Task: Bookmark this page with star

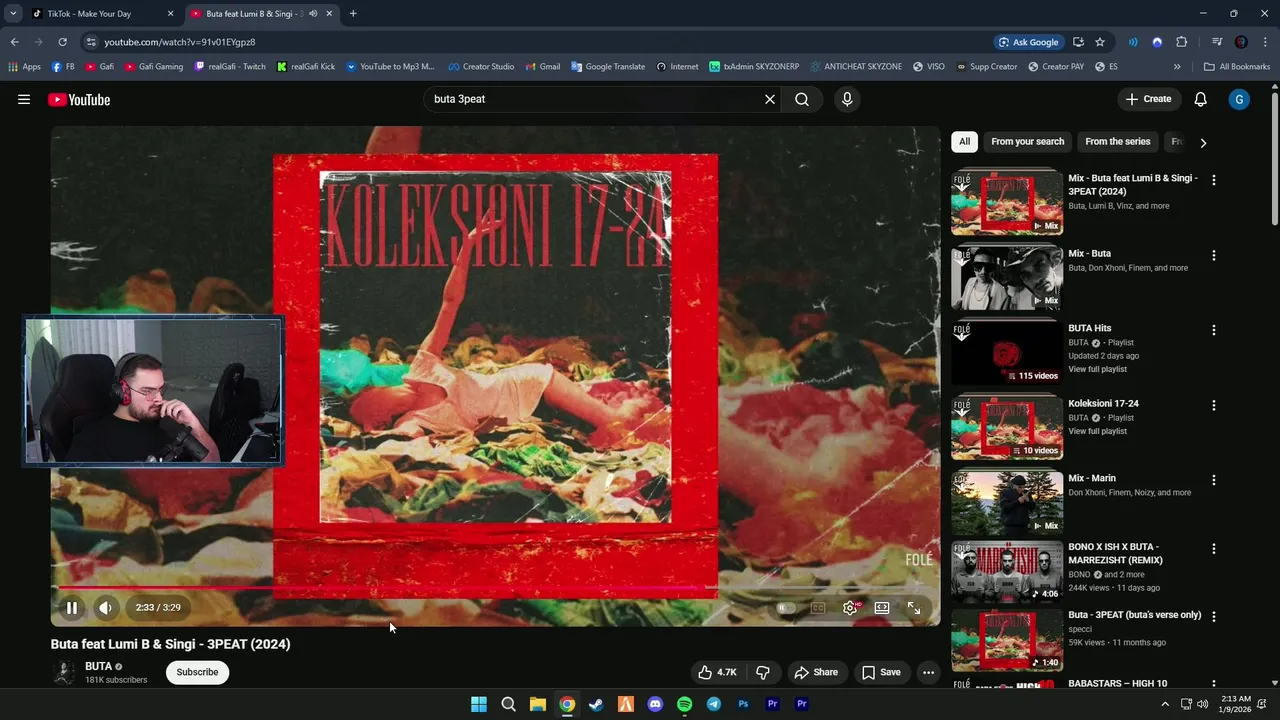Action: tap(1100, 42)
